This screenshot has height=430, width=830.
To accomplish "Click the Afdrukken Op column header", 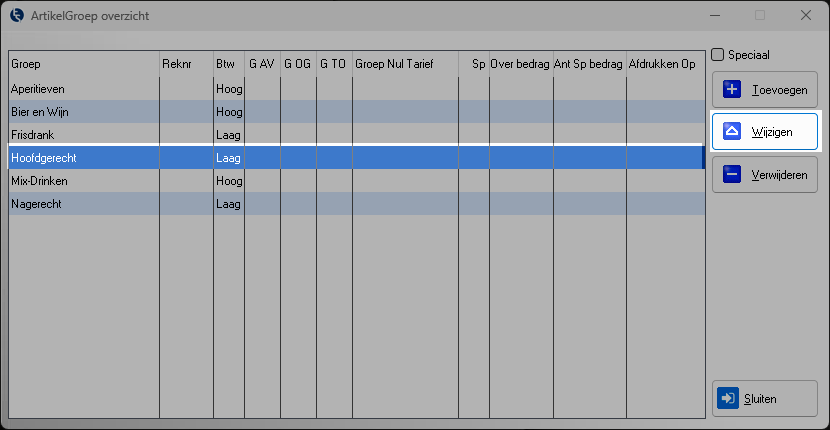I will (663, 64).
